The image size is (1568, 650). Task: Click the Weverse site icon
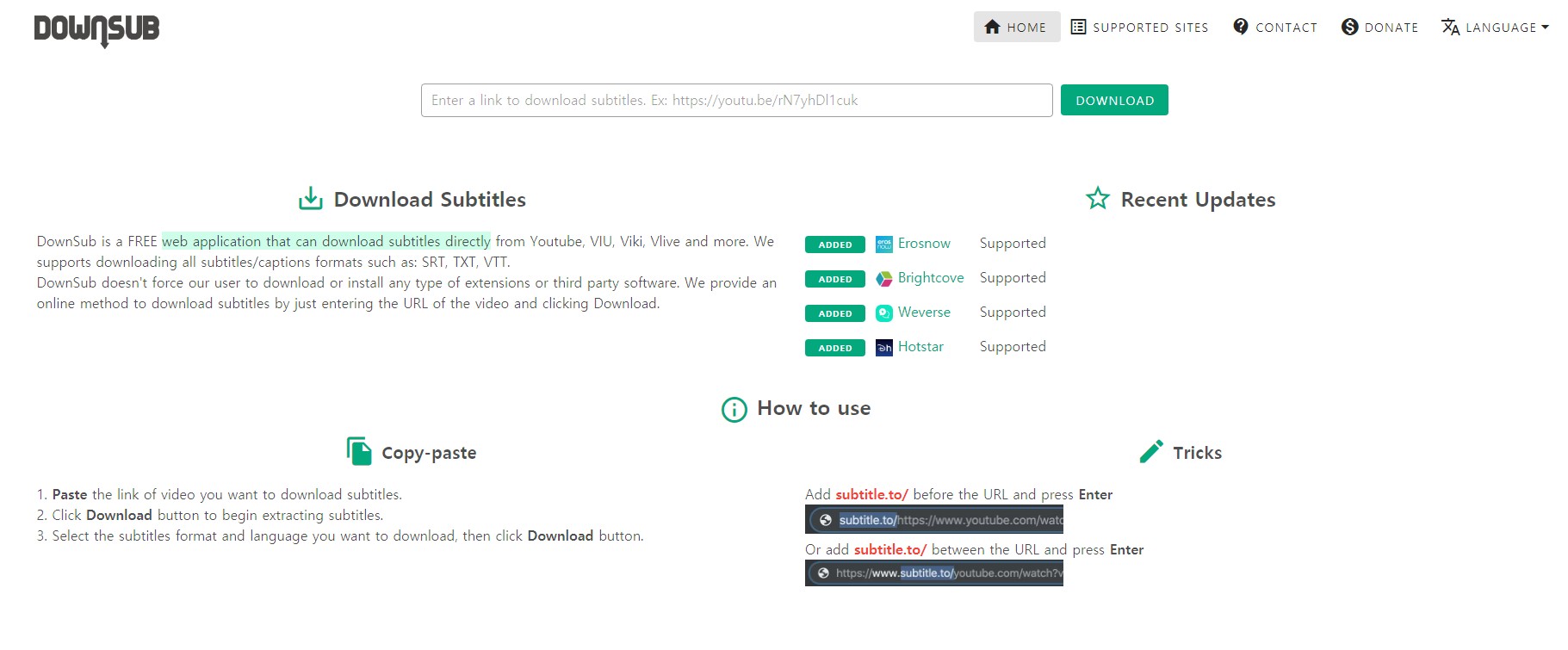tap(884, 313)
